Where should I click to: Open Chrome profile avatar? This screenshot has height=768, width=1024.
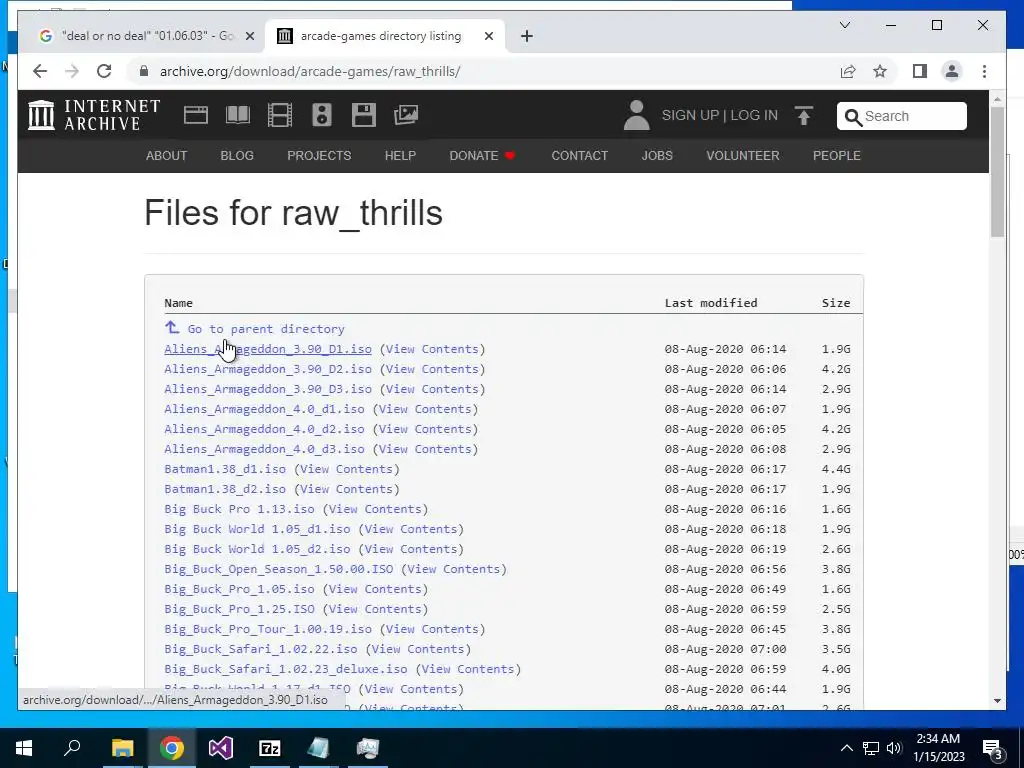952,71
